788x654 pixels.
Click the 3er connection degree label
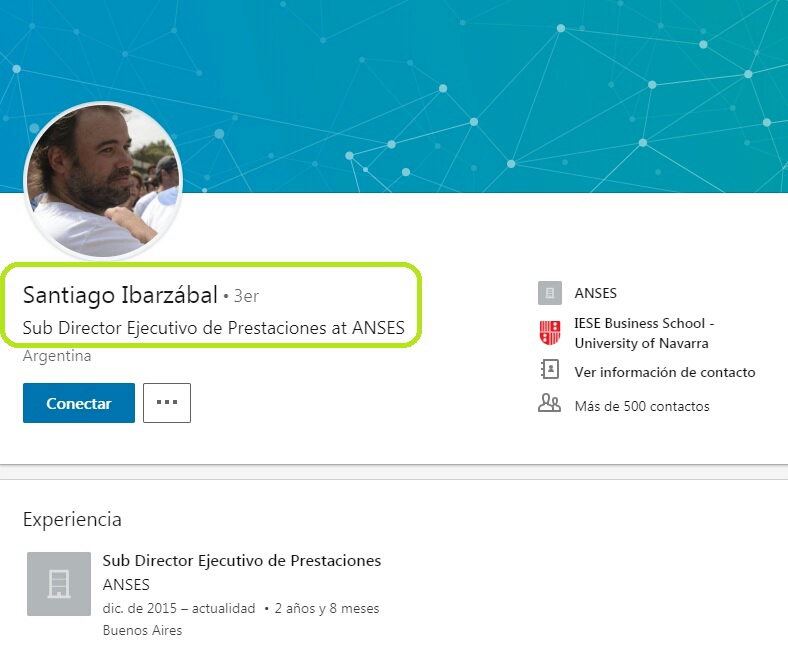pos(246,296)
